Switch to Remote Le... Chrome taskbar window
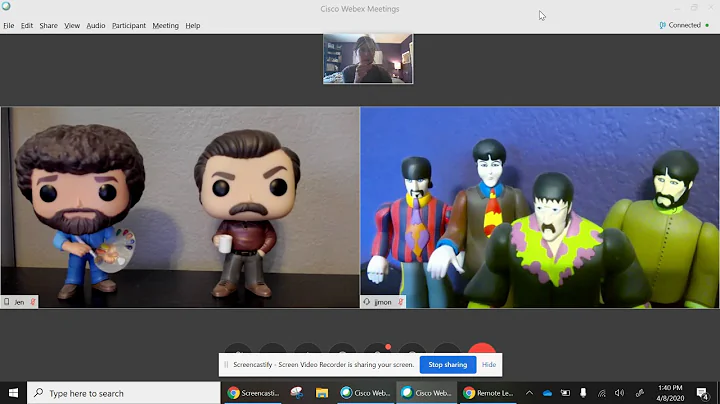Screen dimensions: 720x404 click(488, 393)
